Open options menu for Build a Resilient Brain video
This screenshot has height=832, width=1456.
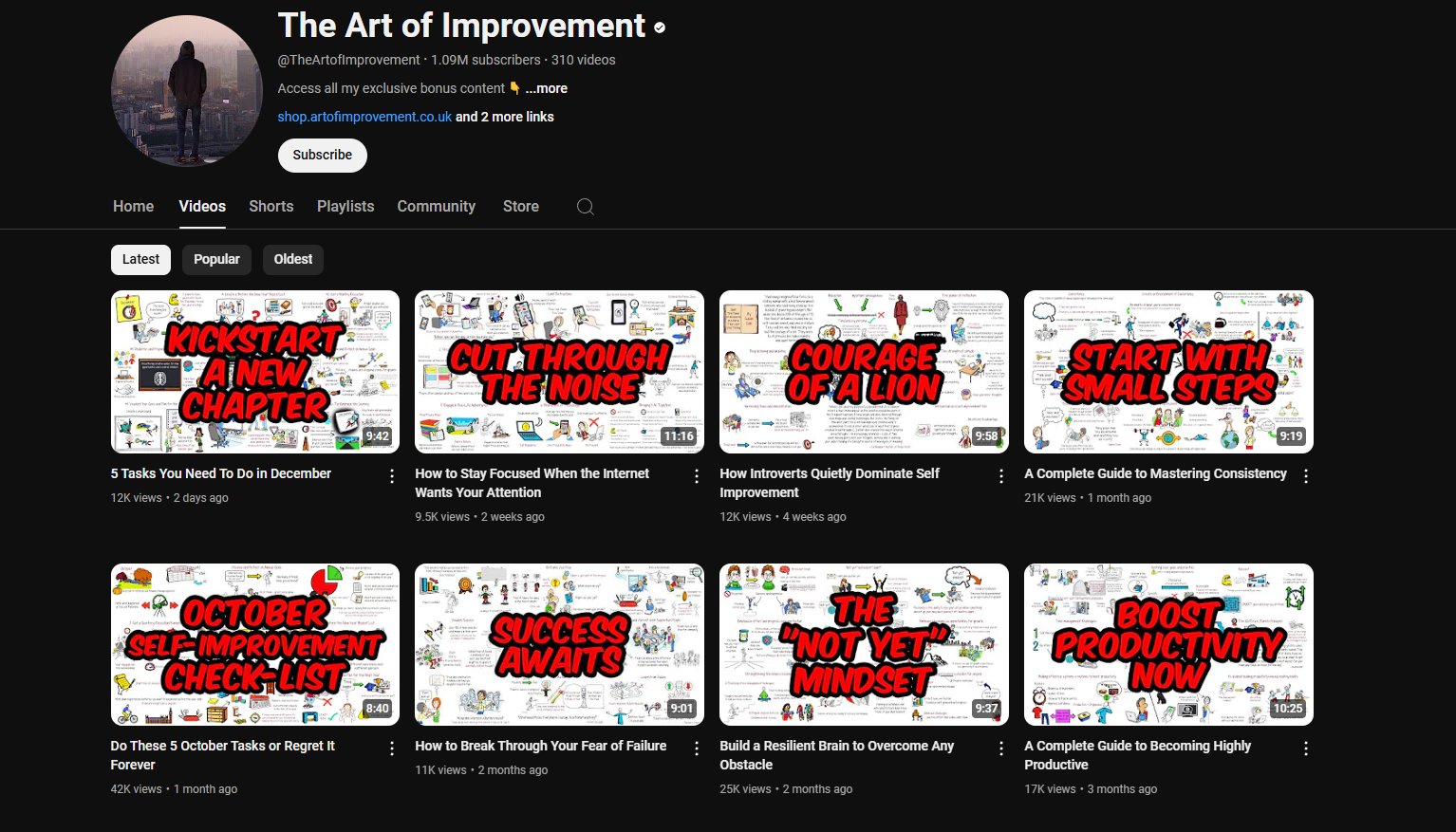(x=1001, y=749)
